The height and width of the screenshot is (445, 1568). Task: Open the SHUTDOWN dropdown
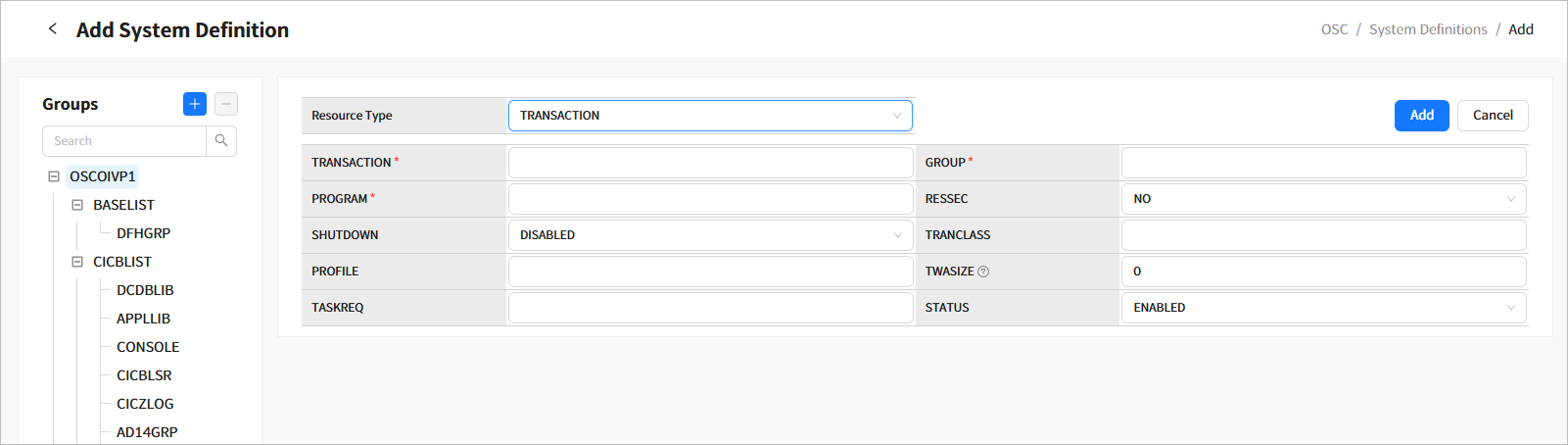pos(710,235)
